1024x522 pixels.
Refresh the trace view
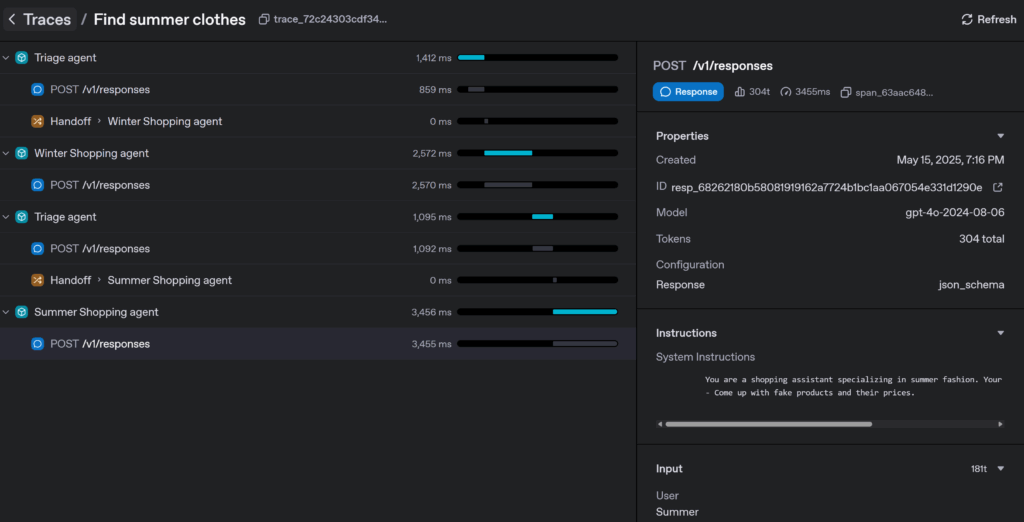click(989, 20)
